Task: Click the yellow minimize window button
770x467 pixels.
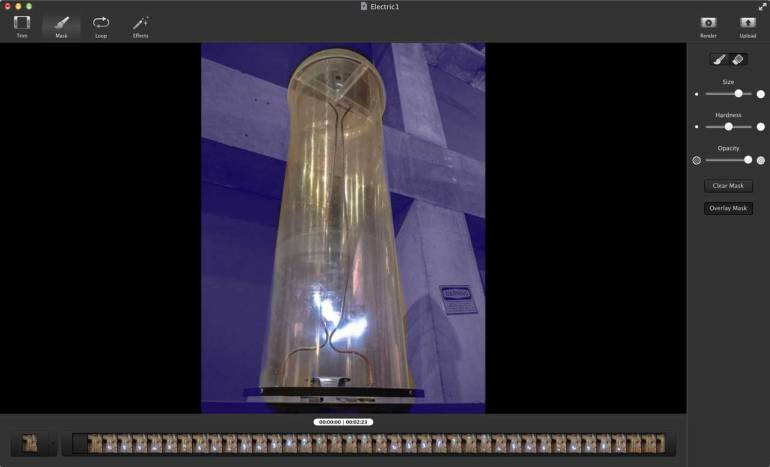Action: [18, 6]
